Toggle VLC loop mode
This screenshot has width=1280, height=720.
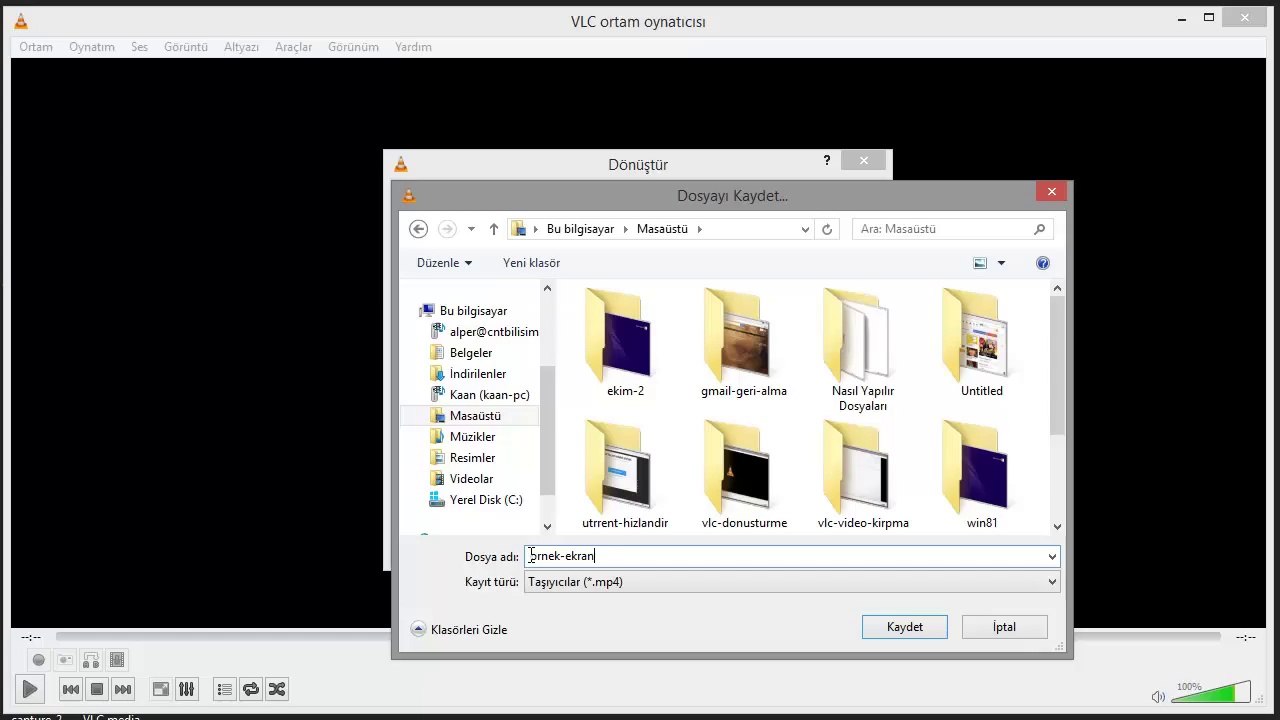pyautogui.click(x=251, y=689)
